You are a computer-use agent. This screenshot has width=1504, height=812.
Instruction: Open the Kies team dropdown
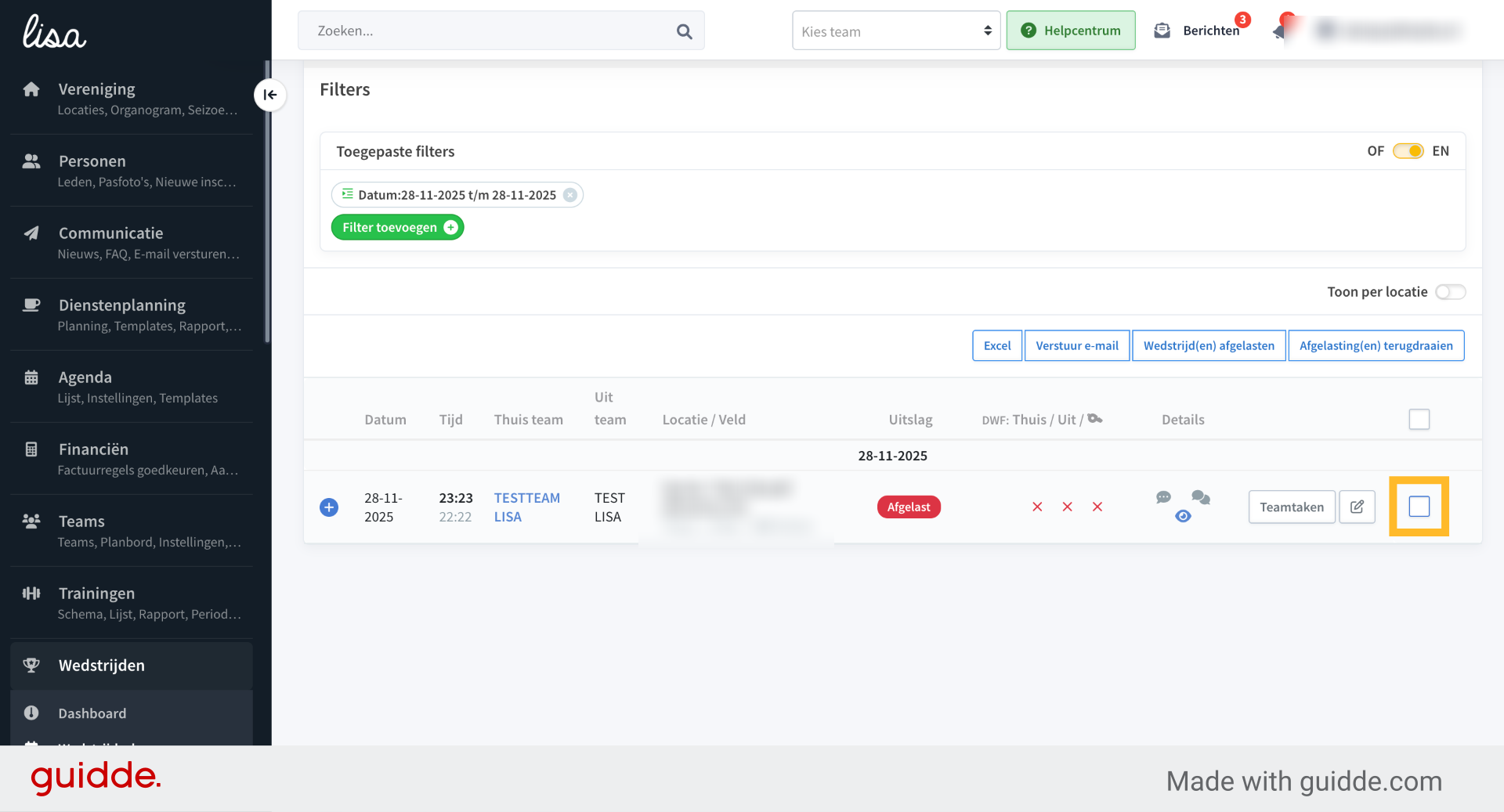point(896,31)
